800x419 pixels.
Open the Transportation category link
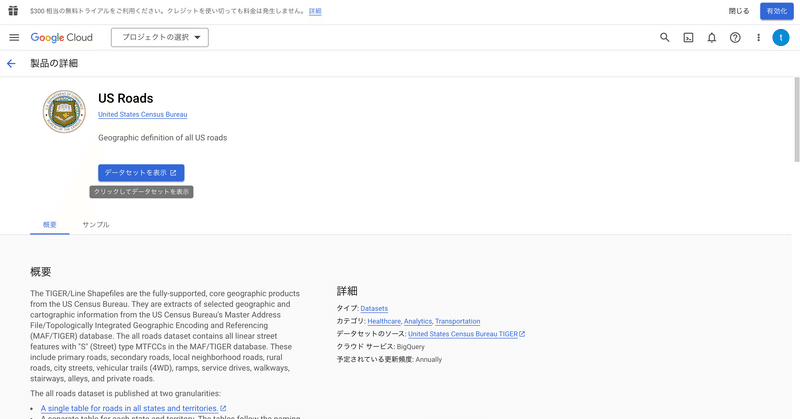tap(458, 321)
